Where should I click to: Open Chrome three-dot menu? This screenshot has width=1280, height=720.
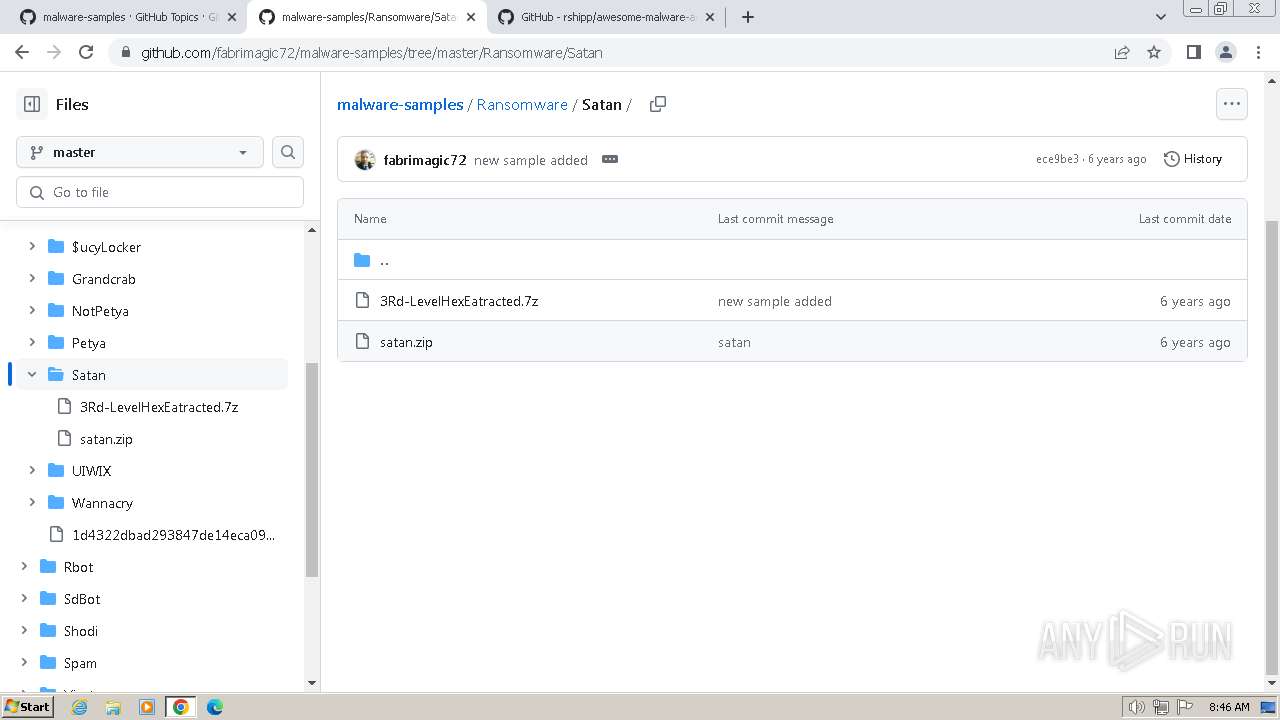pyautogui.click(x=1257, y=52)
